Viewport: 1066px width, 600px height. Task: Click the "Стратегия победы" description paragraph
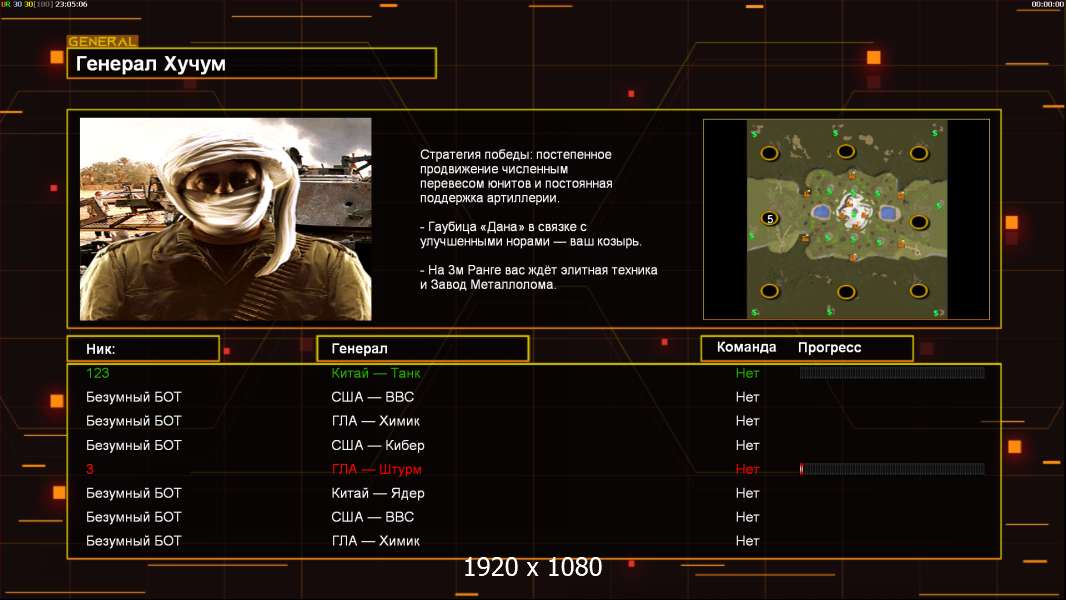516,176
